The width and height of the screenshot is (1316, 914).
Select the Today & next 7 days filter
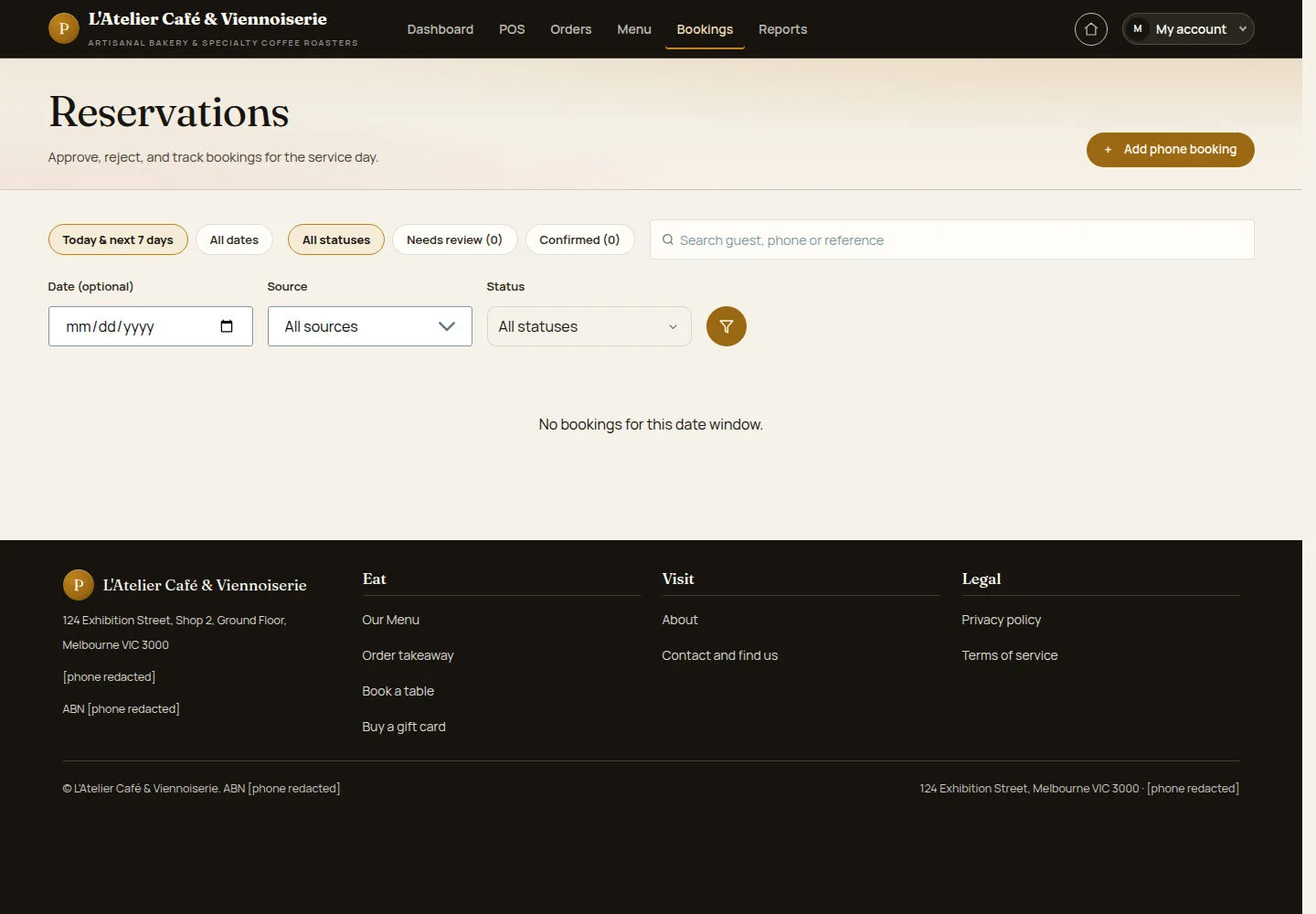(118, 239)
